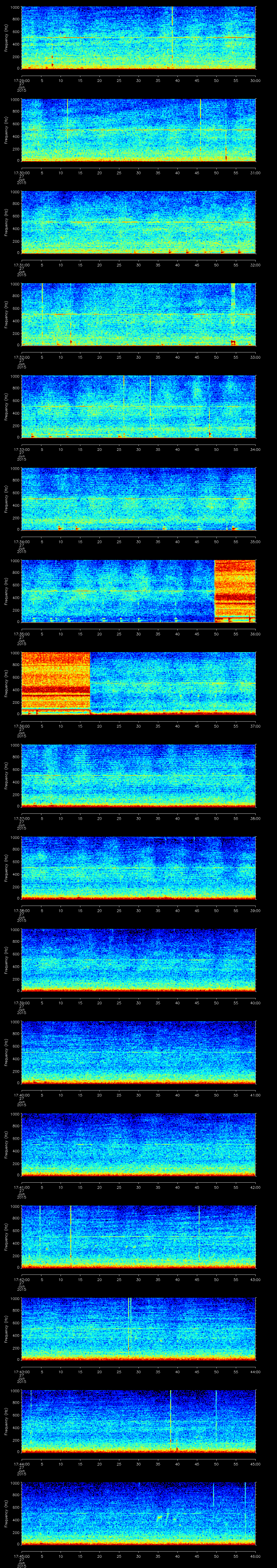The width and height of the screenshot is (277, 1568).
Task: Click the 32:00 end time label
Action: pos(255,265)
